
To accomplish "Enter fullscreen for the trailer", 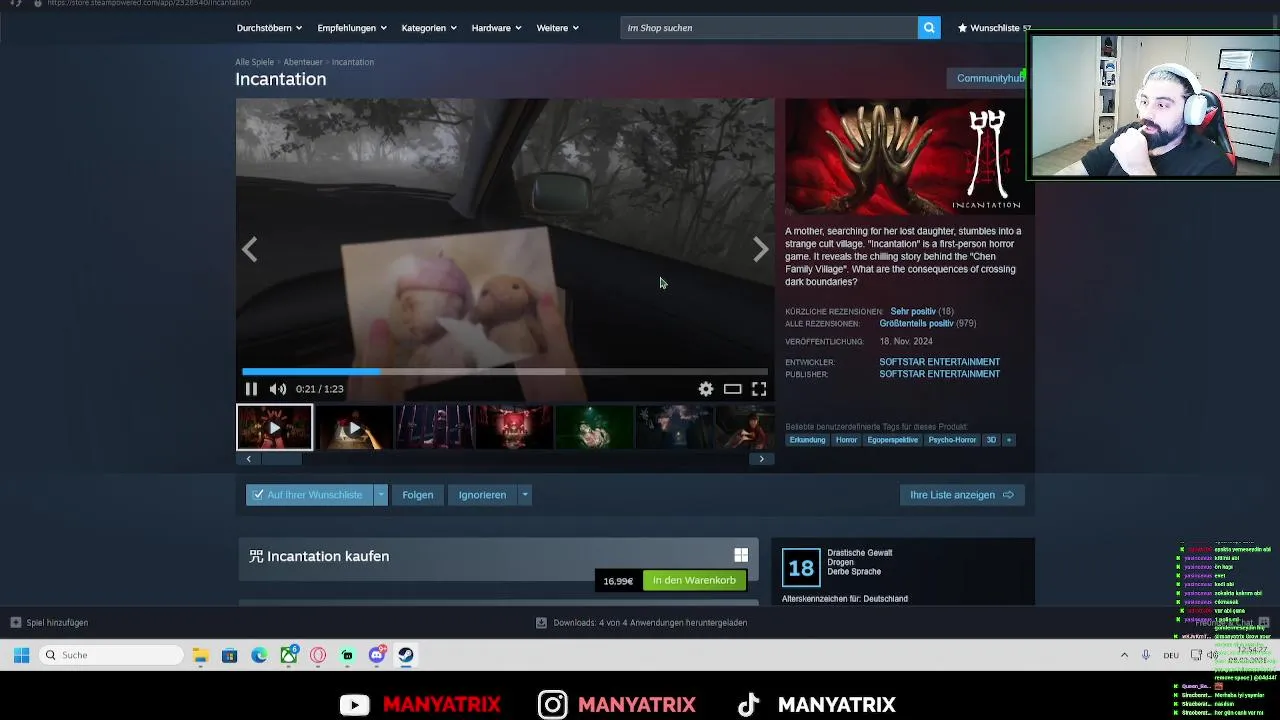I will pyautogui.click(x=759, y=389).
